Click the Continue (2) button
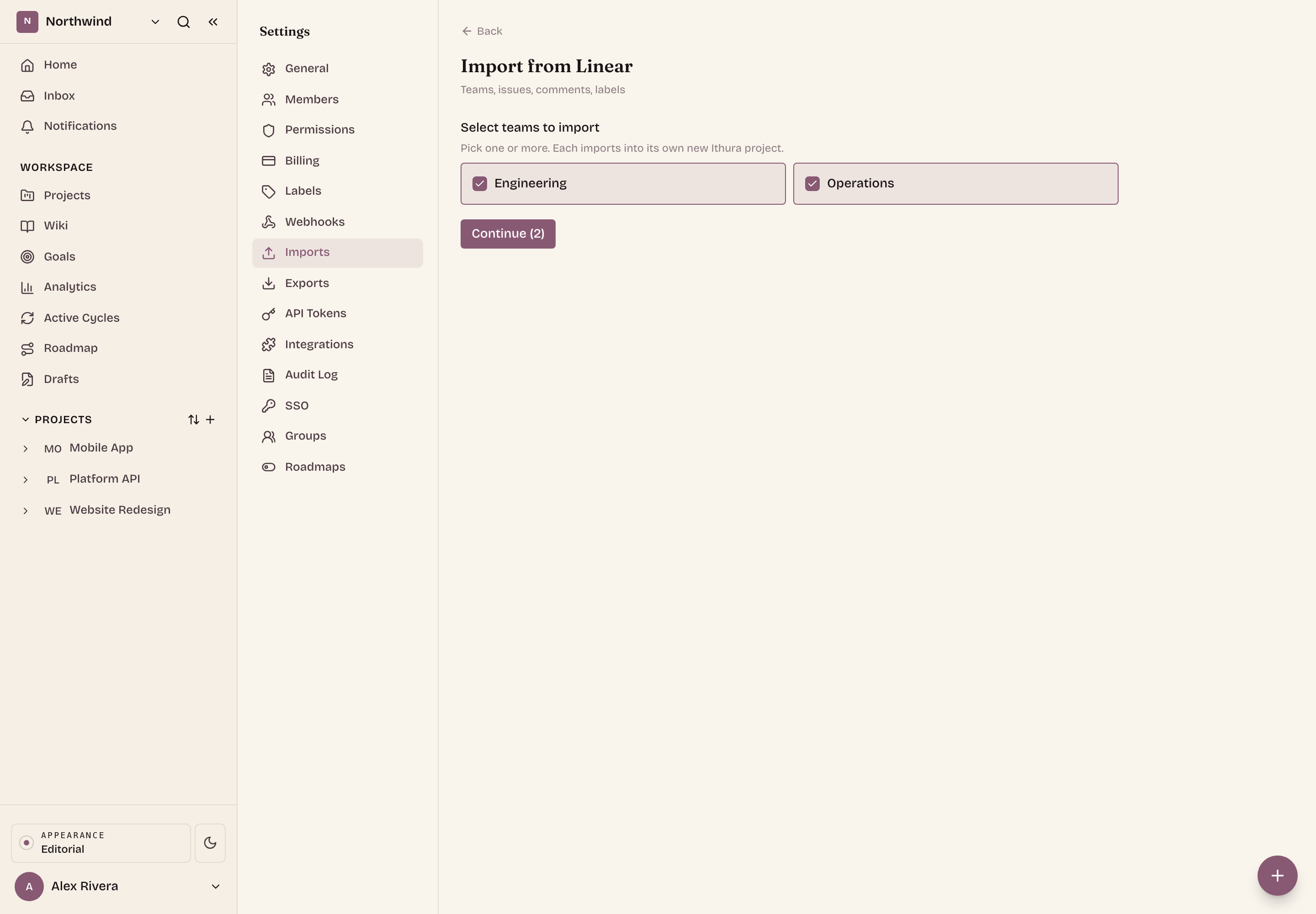Screen dimensions: 1316x914 [x=508, y=234]
